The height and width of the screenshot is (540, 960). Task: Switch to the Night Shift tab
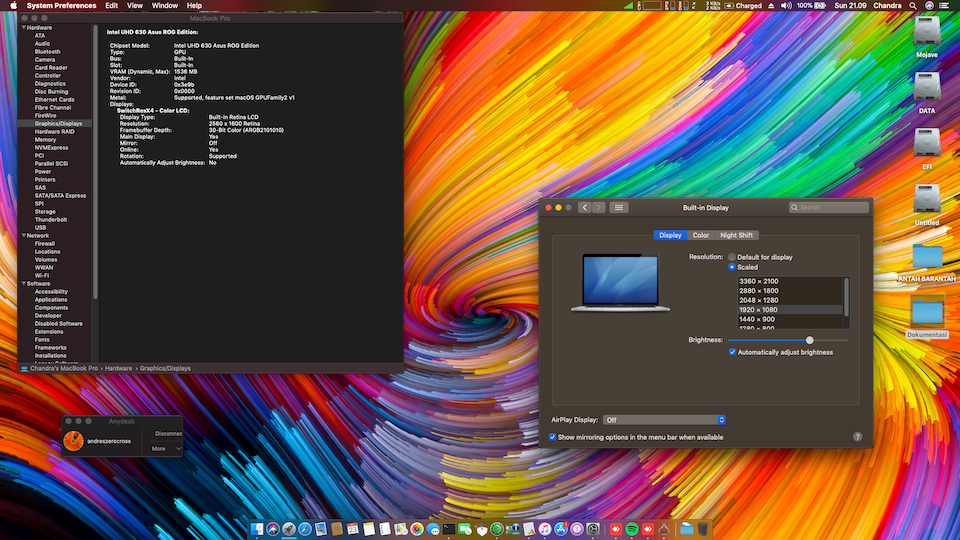[x=736, y=235]
